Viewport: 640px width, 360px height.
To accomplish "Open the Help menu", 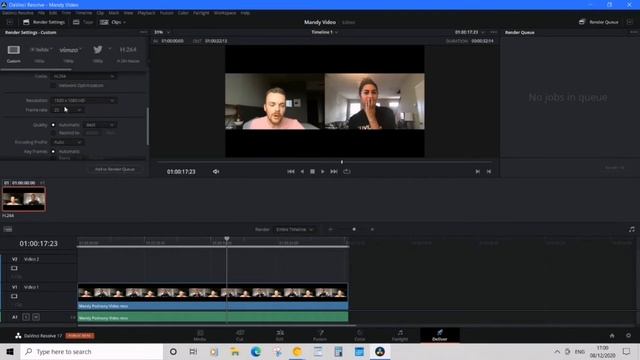I will 245,13.
